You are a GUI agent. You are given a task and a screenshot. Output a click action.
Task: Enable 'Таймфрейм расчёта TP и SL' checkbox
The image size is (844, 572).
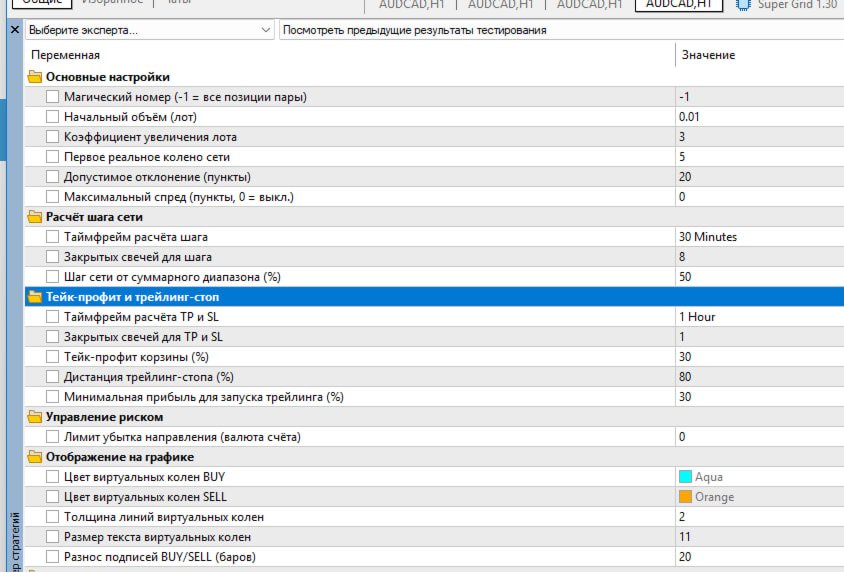click(52, 317)
